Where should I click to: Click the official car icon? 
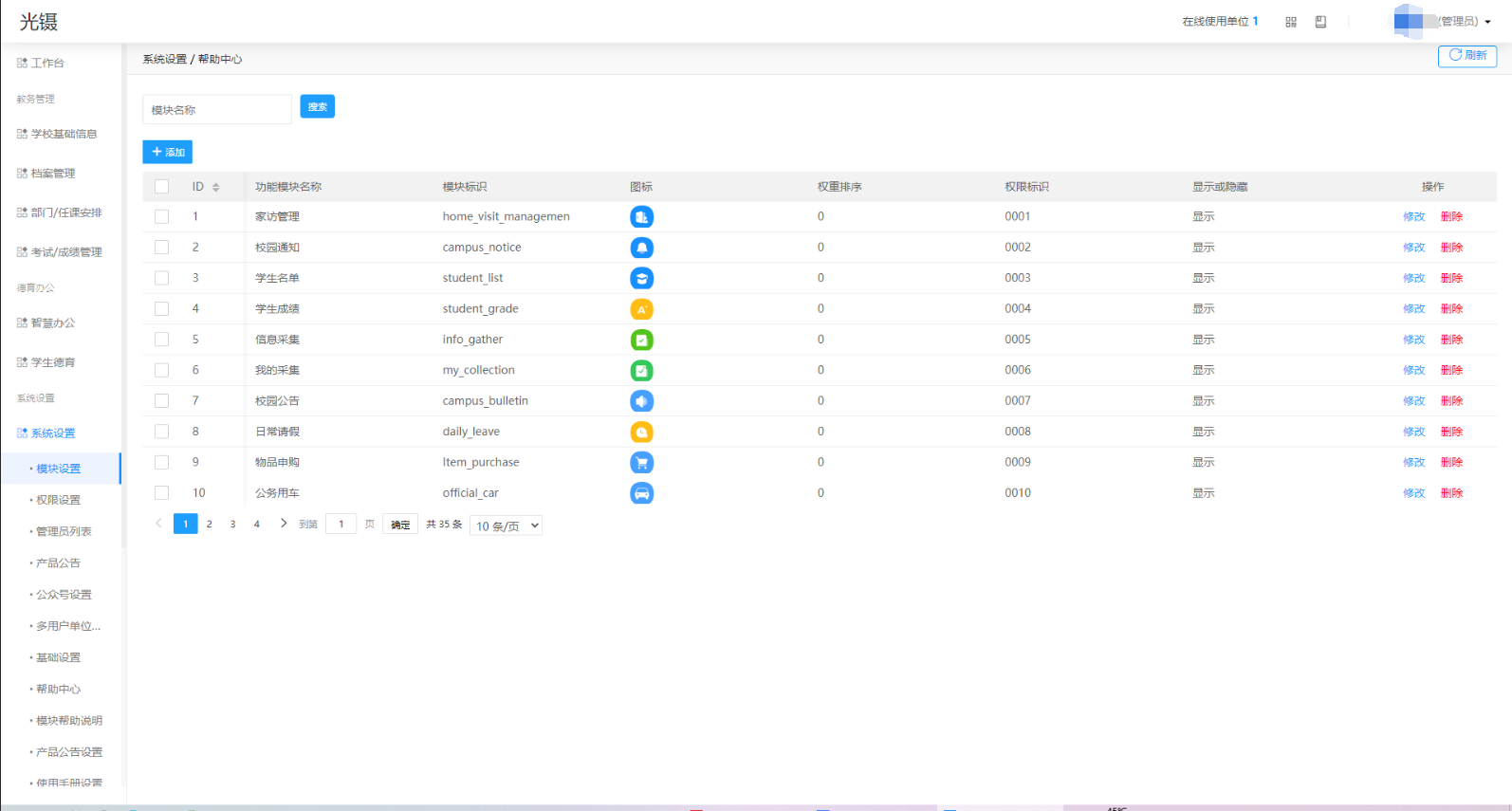pyautogui.click(x=642, y=493)
